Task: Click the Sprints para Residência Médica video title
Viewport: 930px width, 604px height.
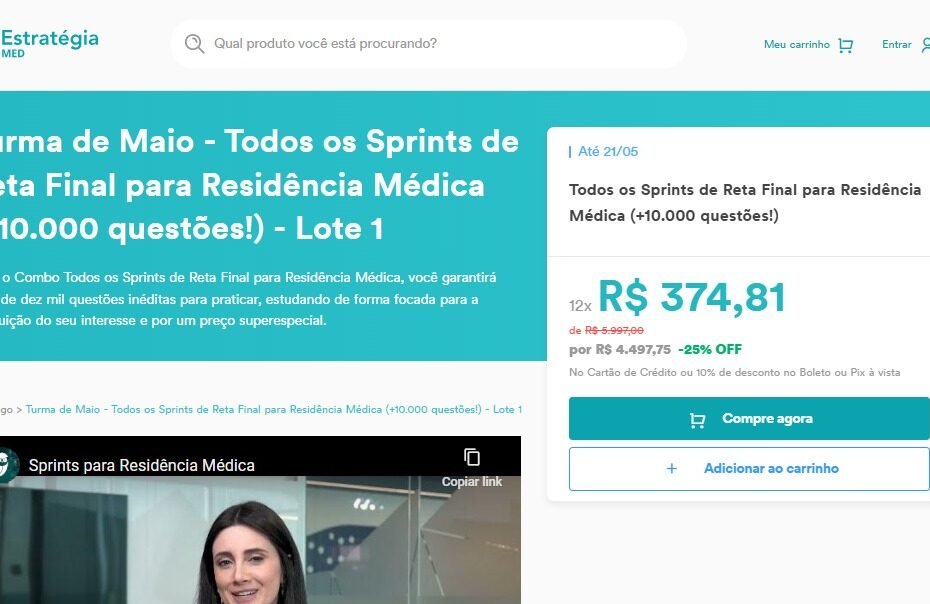Action: [x=142, y=466]
